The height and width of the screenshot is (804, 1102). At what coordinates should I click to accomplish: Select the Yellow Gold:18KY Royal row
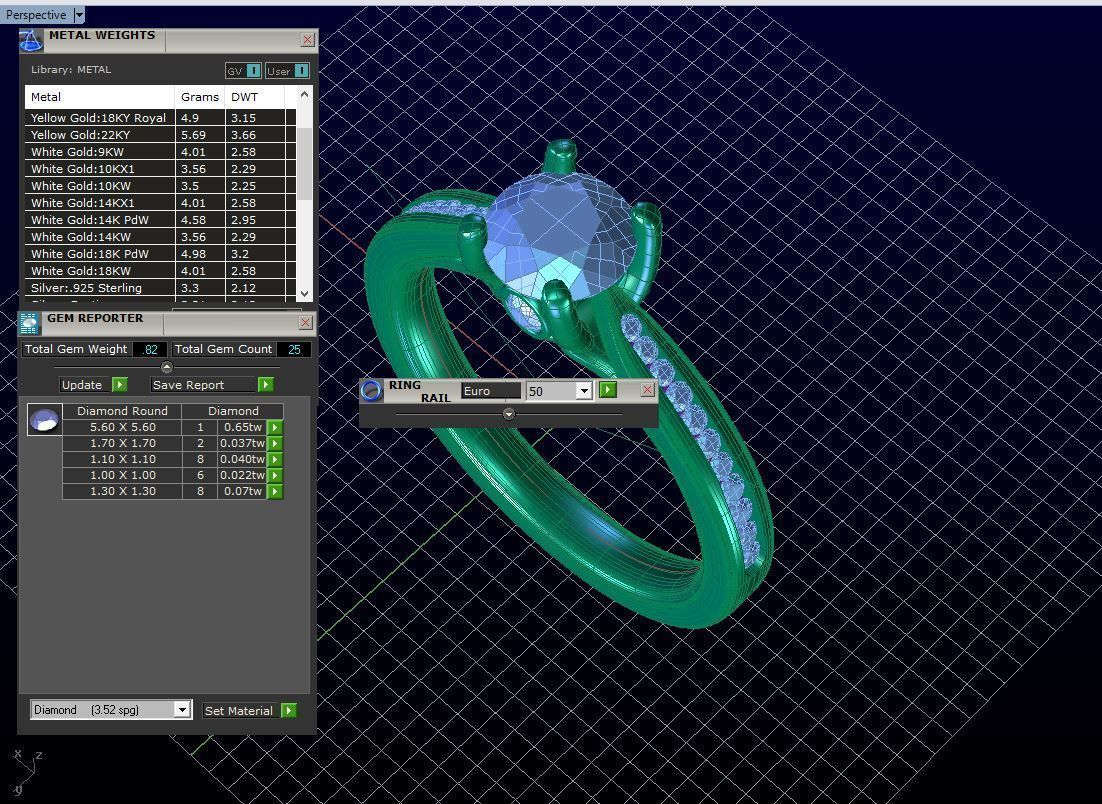pyautogui.click(x=160, y=118)
